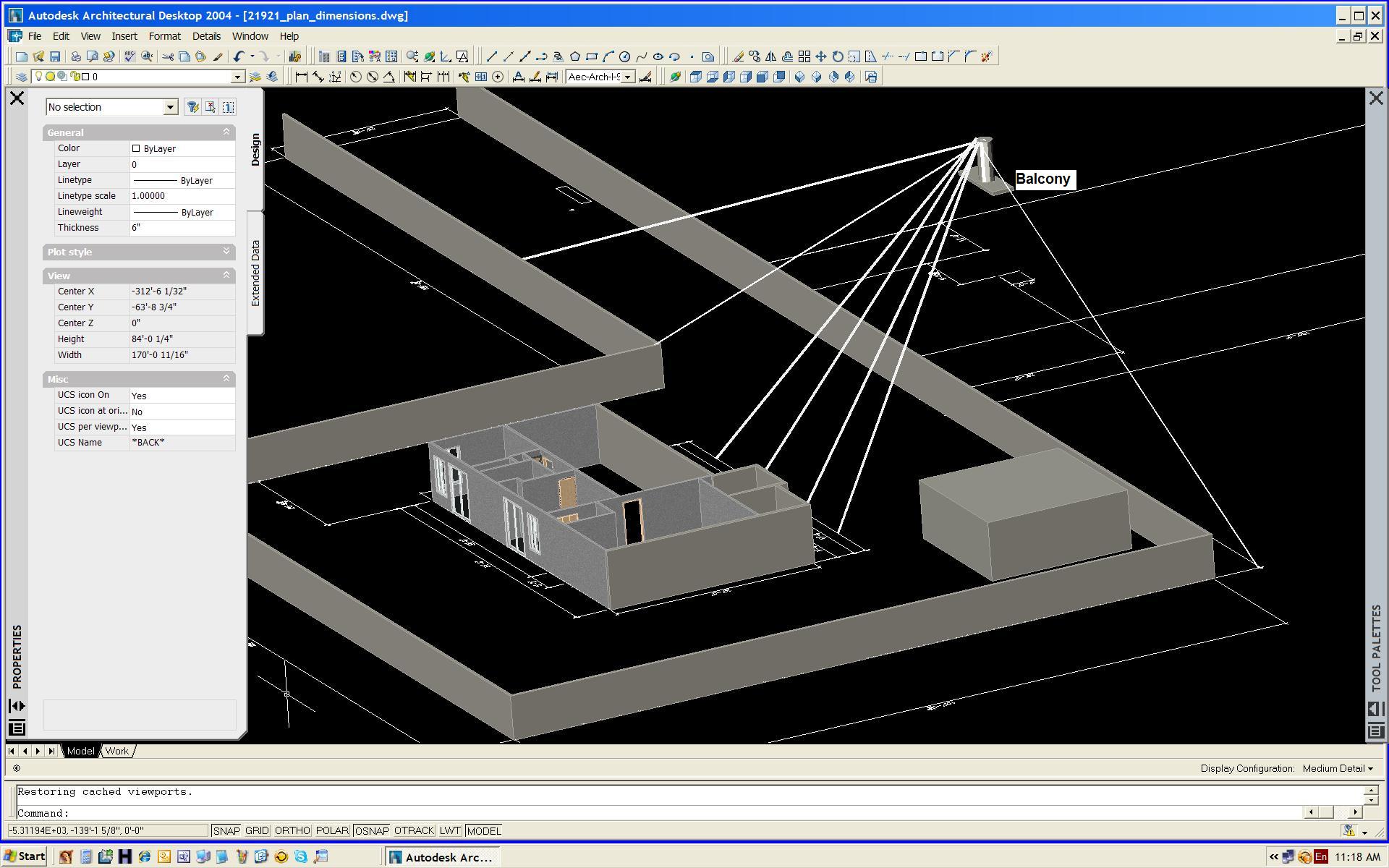Select the Explode modify tool

click(x=987, y=56)
